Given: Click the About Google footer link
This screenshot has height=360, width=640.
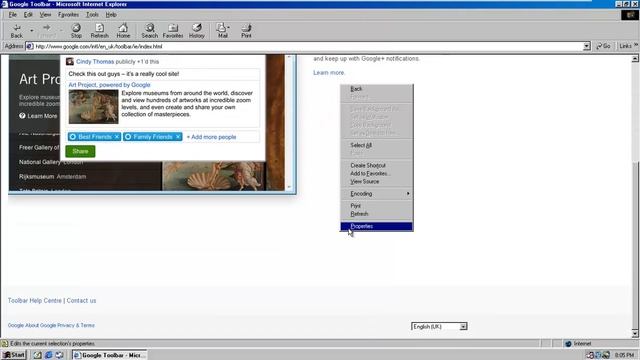Looking at the screenshot, I should (x=41, y=325).
